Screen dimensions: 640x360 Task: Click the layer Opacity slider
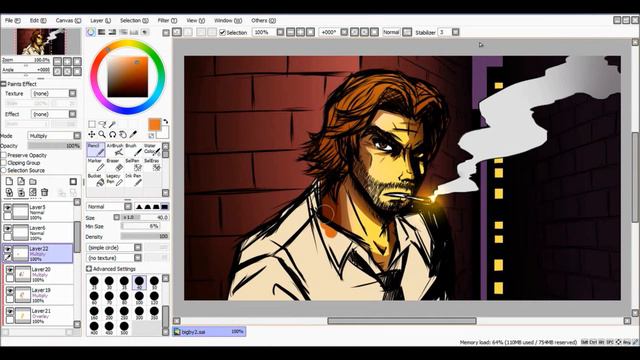click(54, 146)
